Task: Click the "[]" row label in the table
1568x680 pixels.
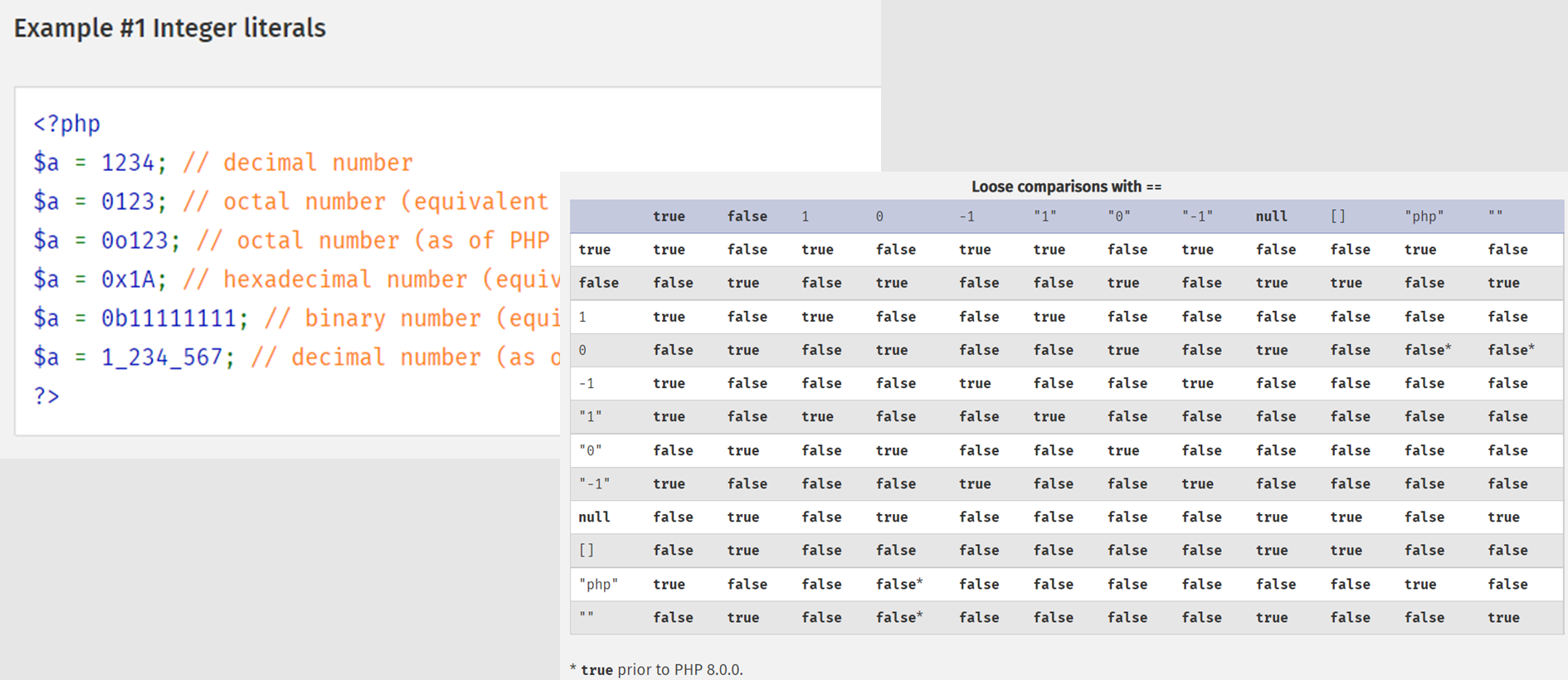Action: coord(587,551)
